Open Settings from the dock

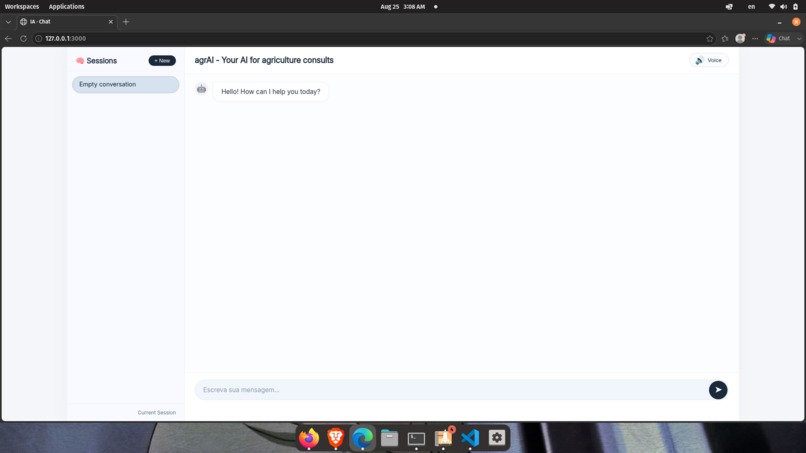(x=497, y=438)
